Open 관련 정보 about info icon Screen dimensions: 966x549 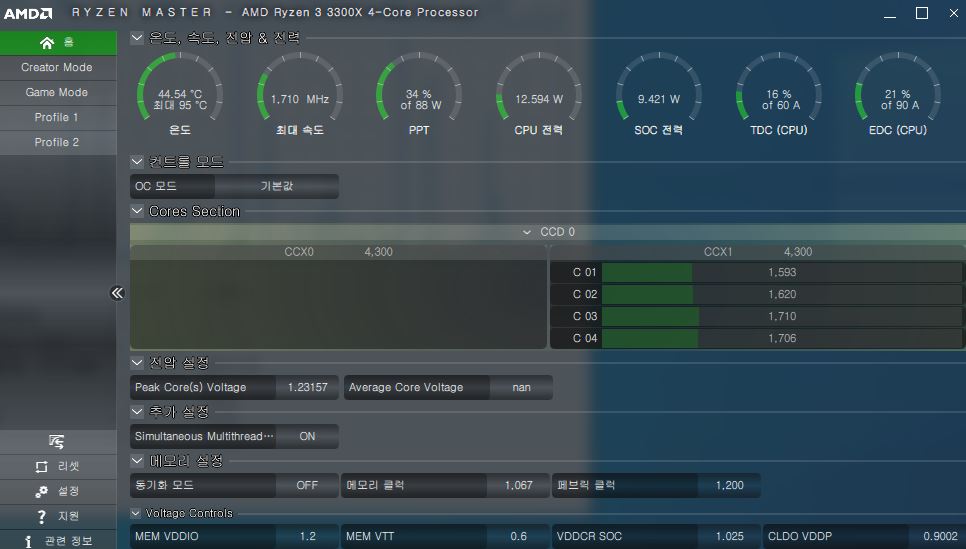(28, 542)
